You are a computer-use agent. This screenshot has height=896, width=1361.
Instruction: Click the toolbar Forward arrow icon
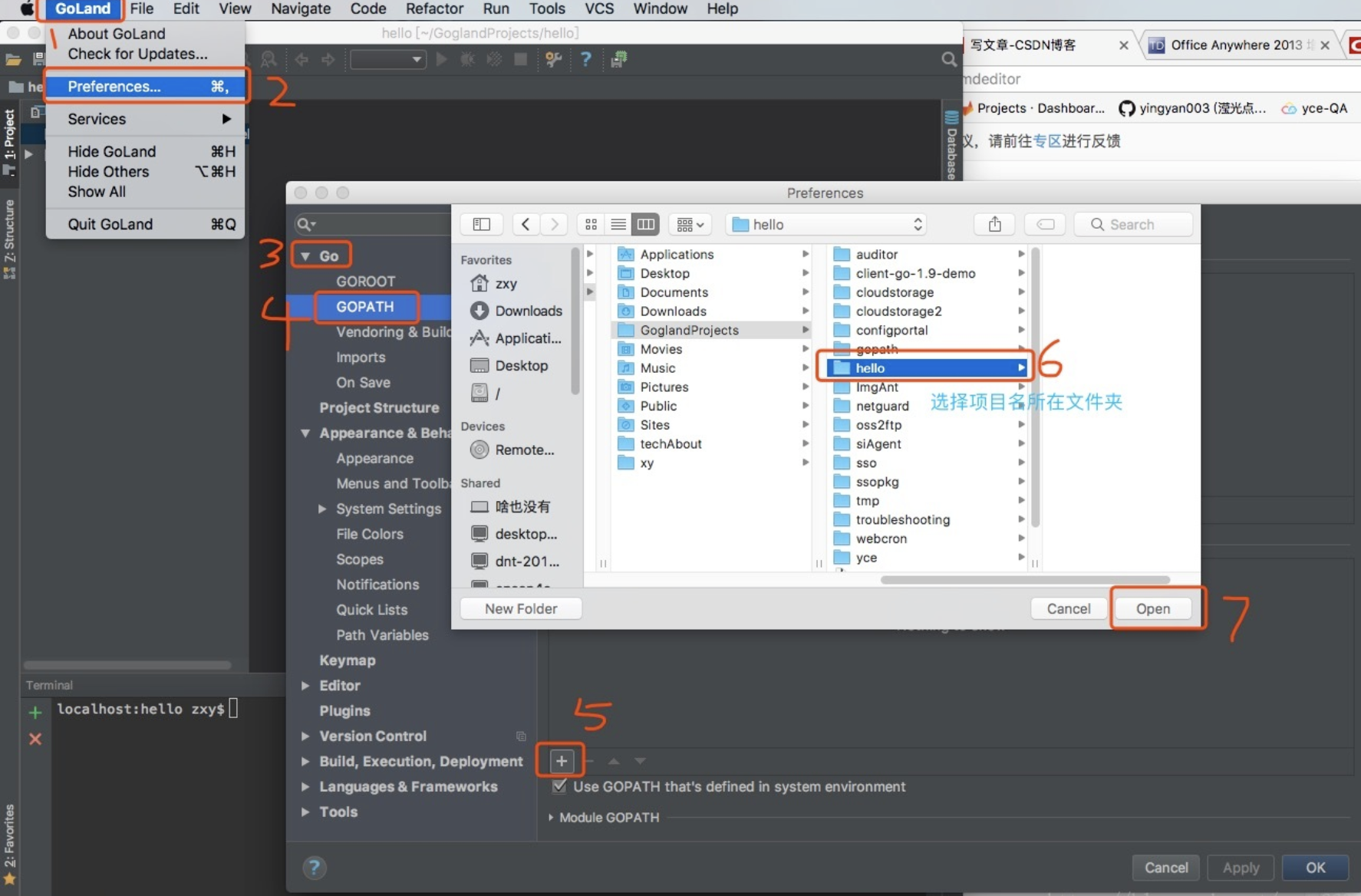(328, 59)
